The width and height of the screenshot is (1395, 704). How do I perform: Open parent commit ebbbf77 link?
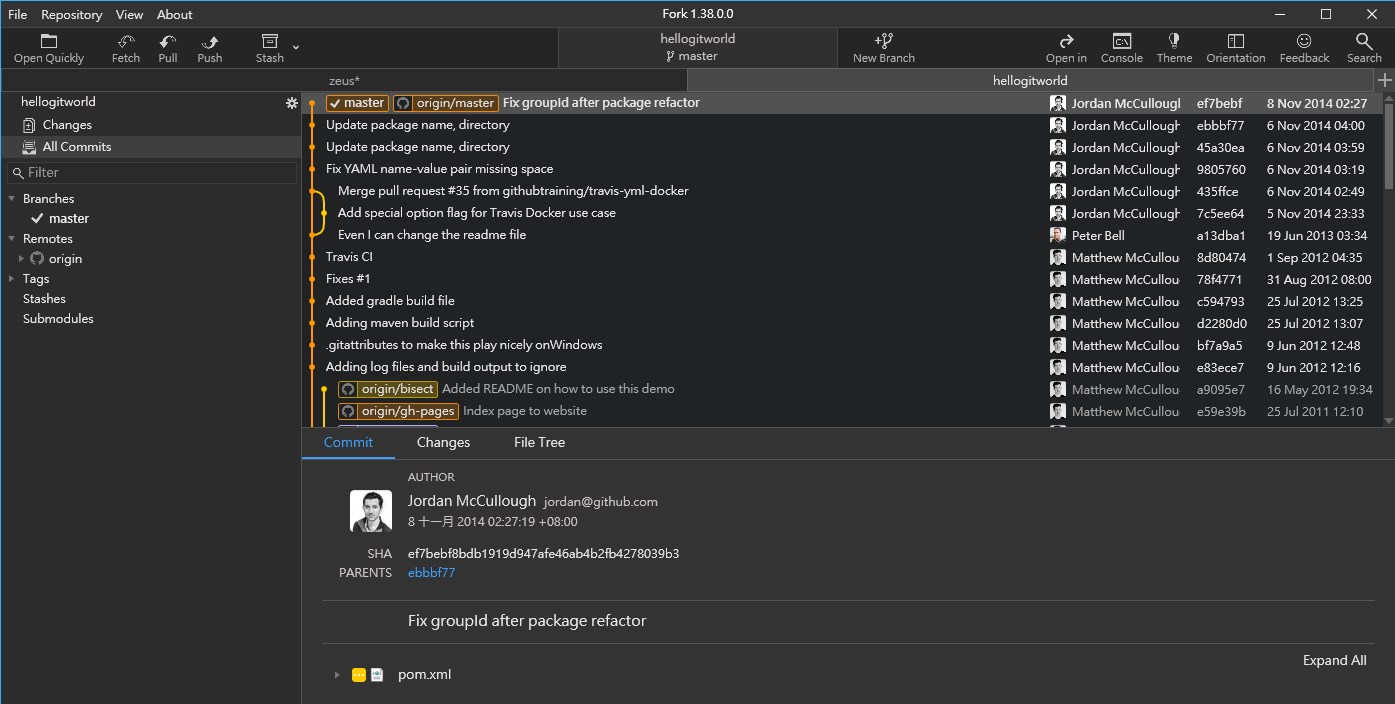point(431,572)
